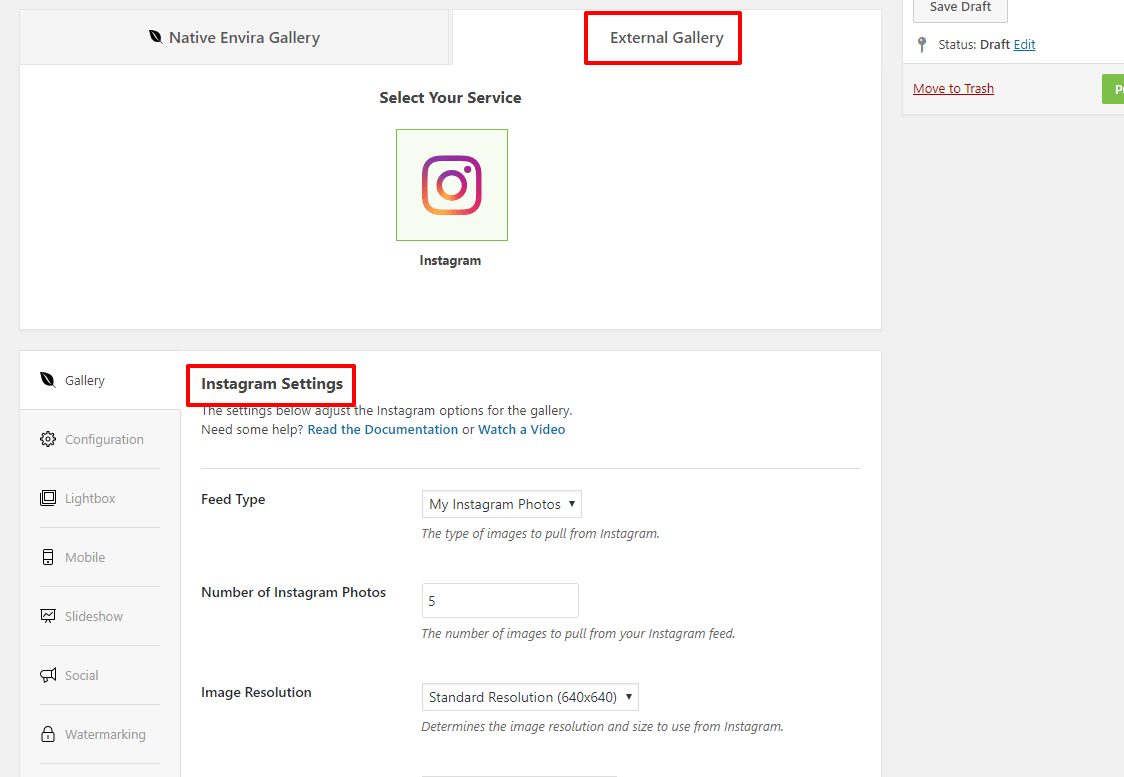Click the Watermarking lock icon

(x=48, y=734)
